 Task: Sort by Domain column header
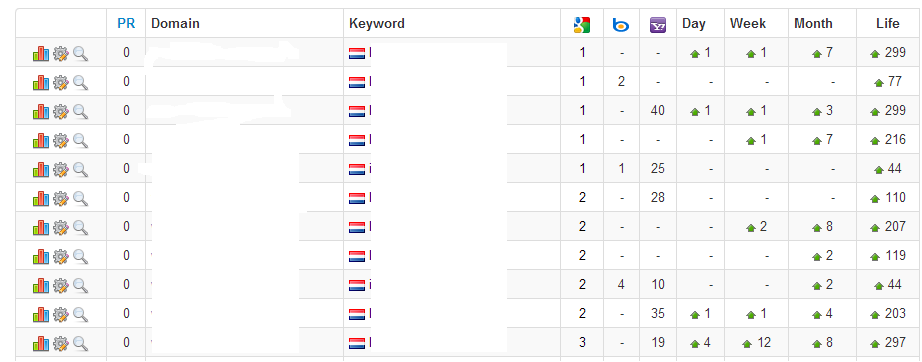click(x=175, y=24)
